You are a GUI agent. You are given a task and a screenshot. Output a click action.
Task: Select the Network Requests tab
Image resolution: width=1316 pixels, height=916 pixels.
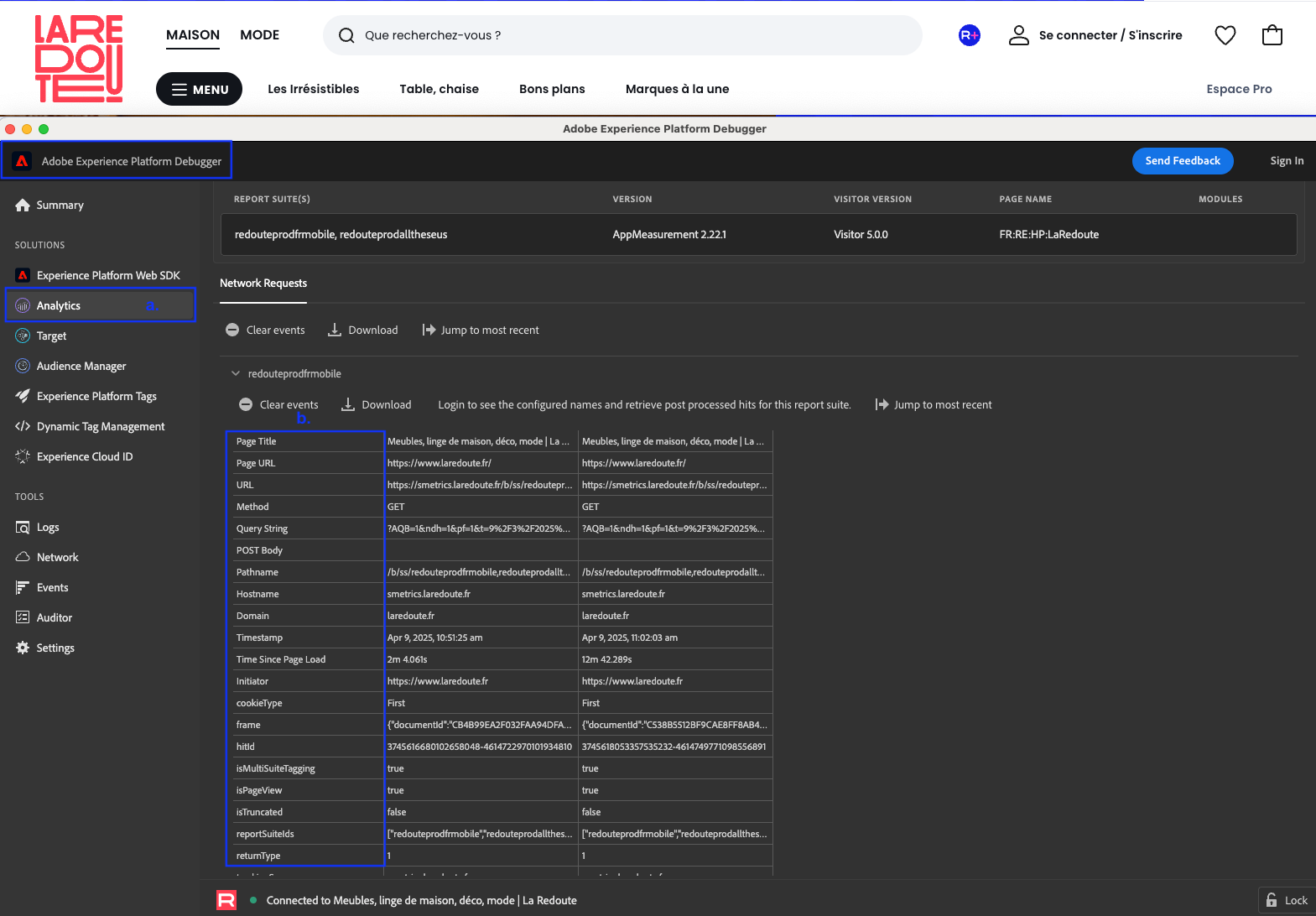point(263,284)
